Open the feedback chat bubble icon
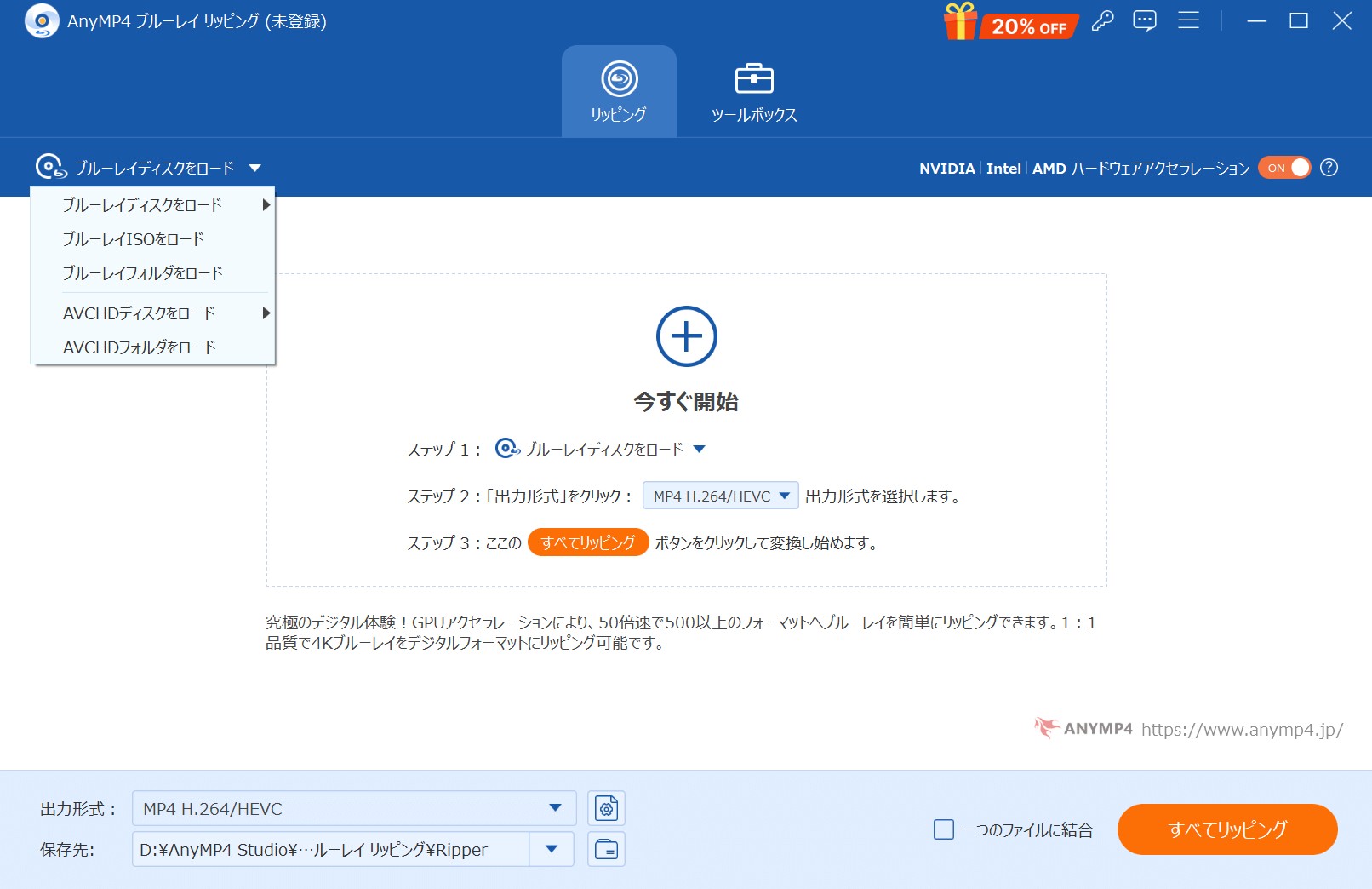 click(x=1145, y=20)
